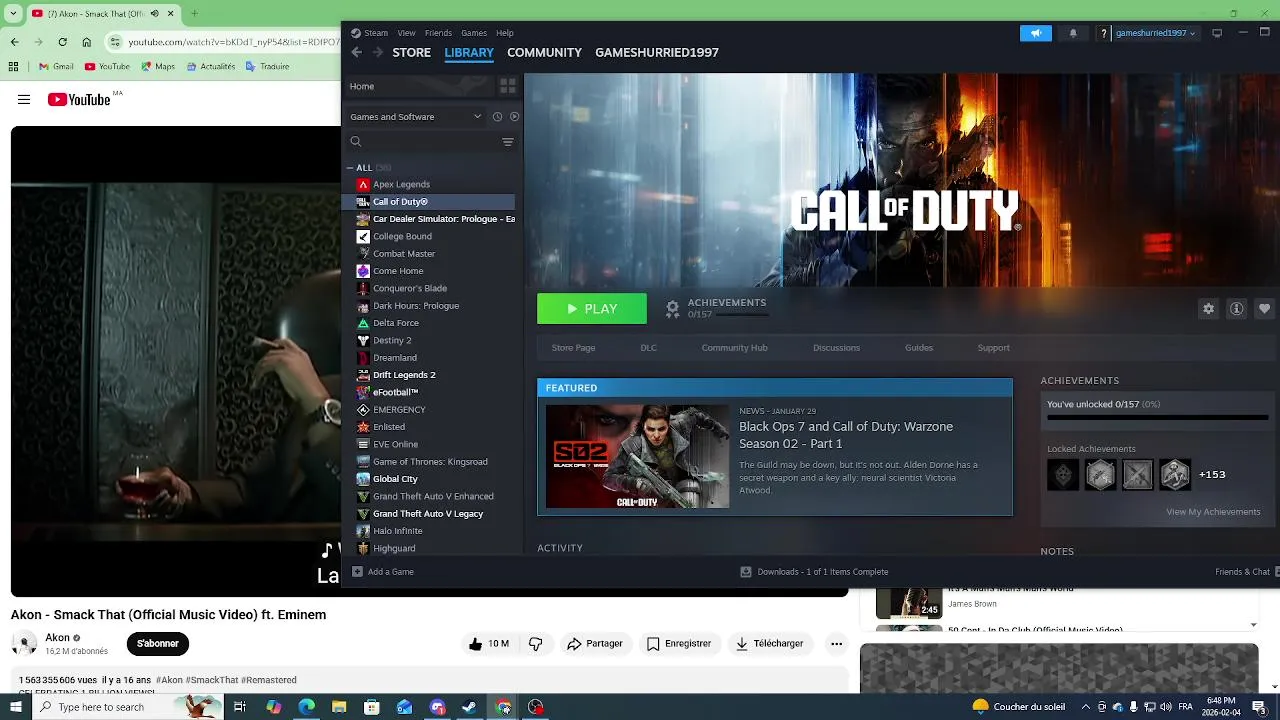Click the +153 locked achievements count
The width and height of the screenshot is (1280, 720).
point(1212,475)
